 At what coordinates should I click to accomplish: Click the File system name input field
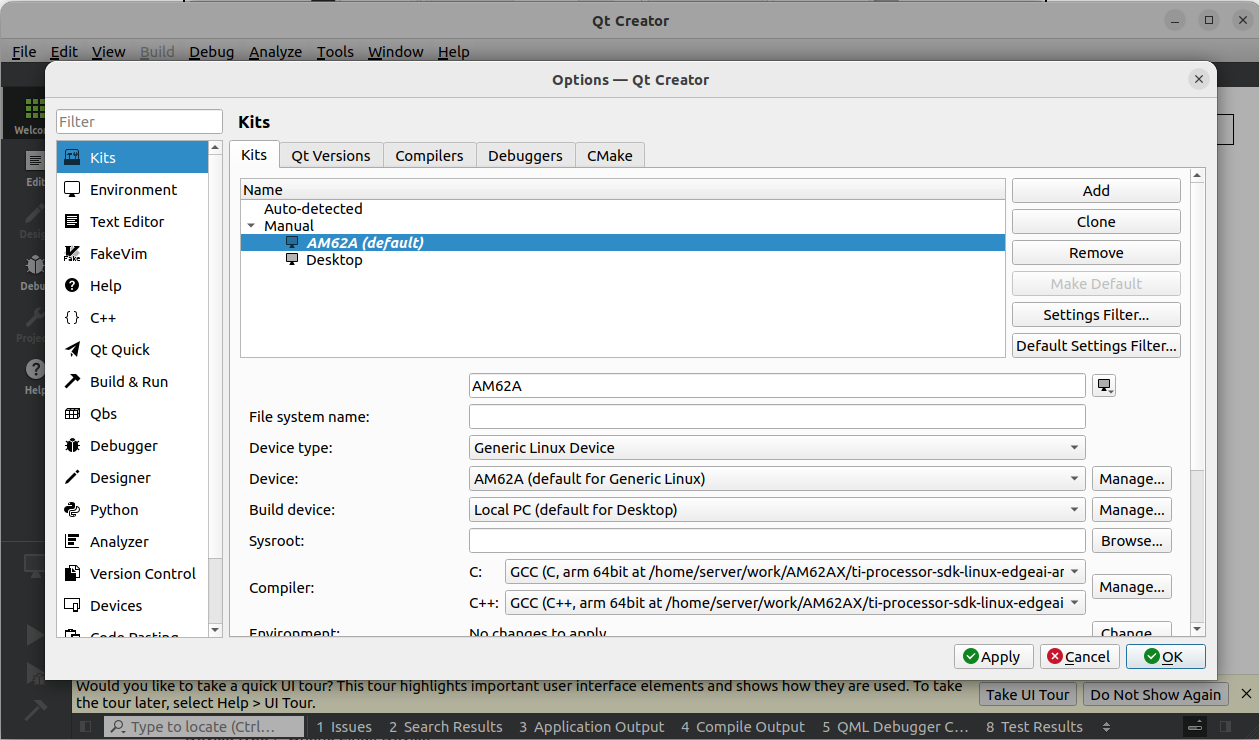(x=777, y=417)
